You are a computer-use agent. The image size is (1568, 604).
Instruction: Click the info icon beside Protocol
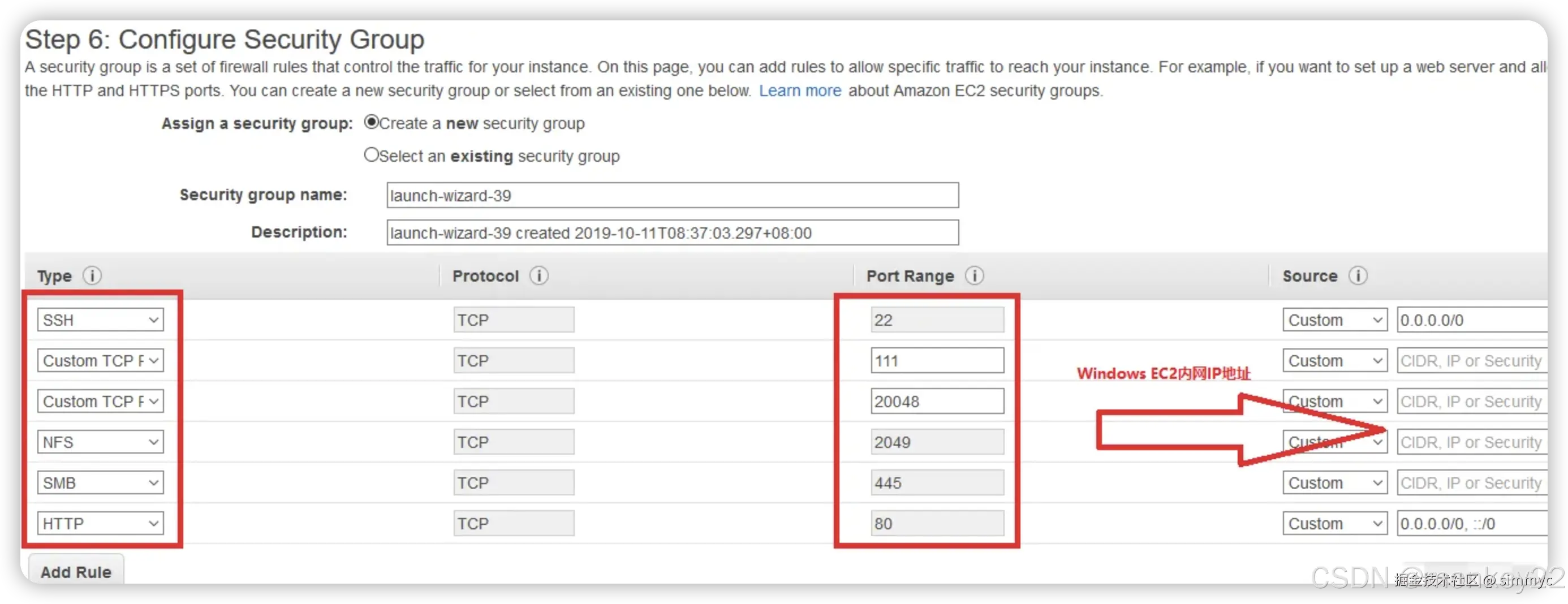pyautogui.click(x=539, y=276)
